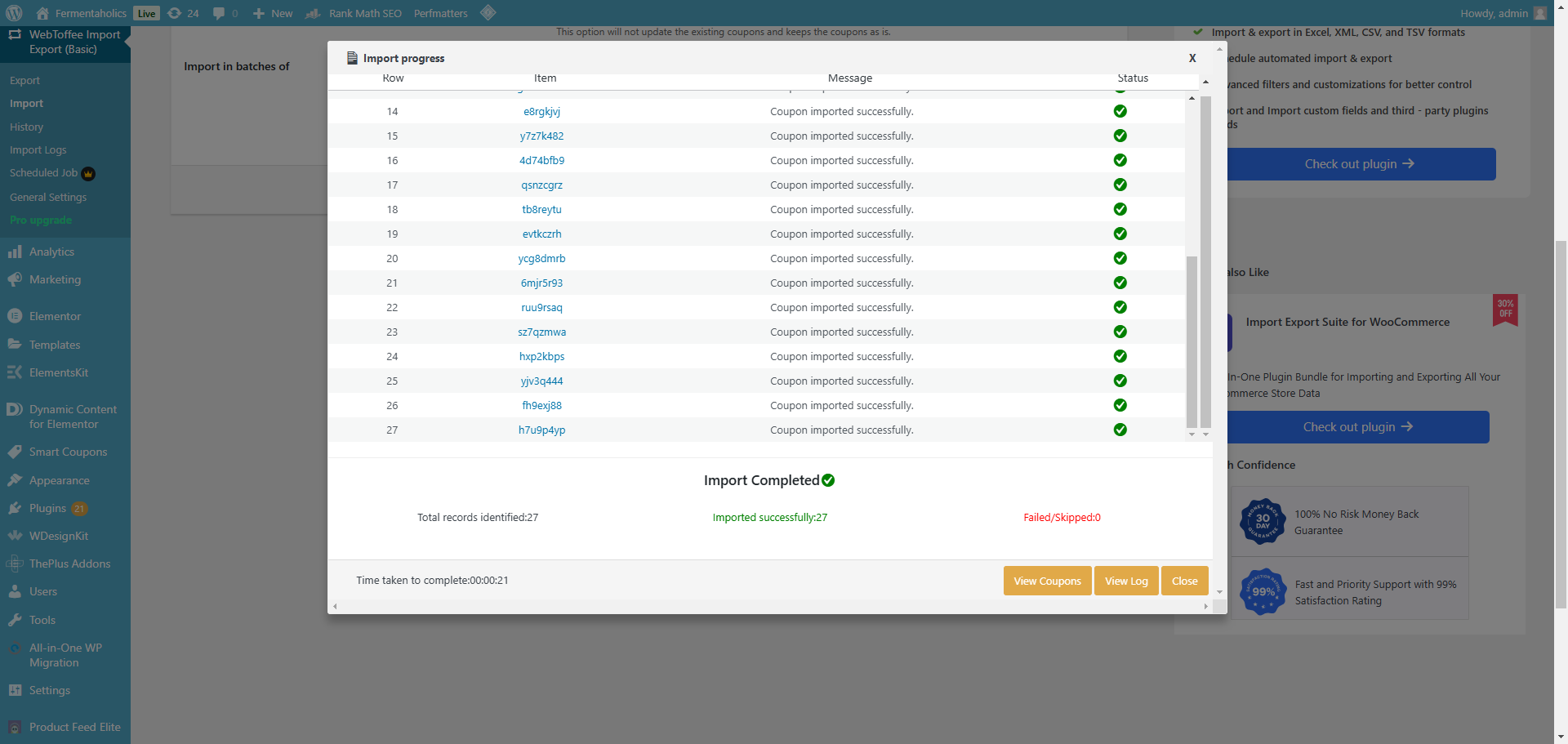
Task: Open Plugins menu icon
Action: tap(15, 508)
